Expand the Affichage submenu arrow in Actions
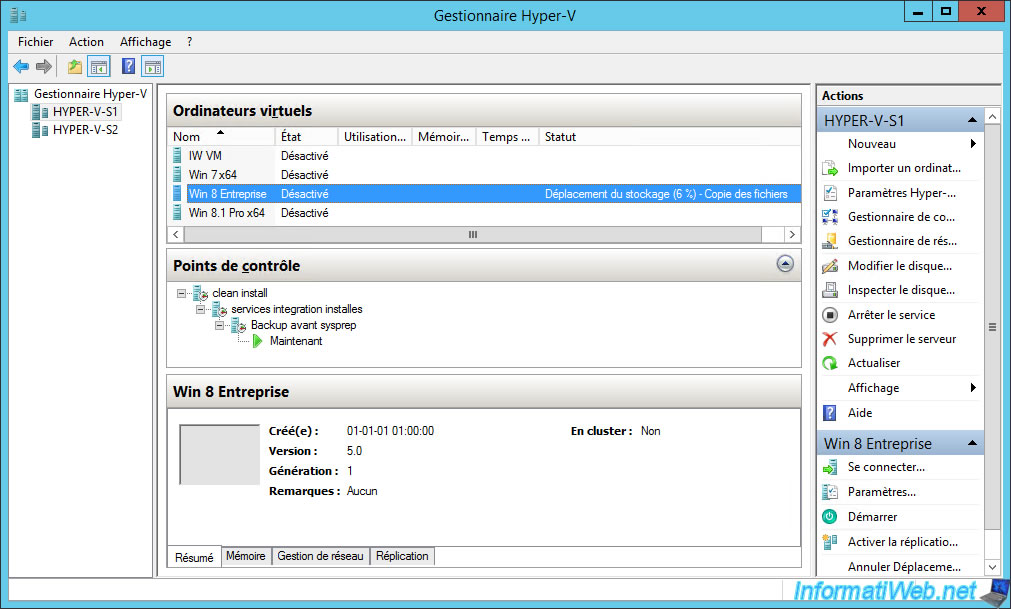Screen dimensions: 1011x609 973,387
